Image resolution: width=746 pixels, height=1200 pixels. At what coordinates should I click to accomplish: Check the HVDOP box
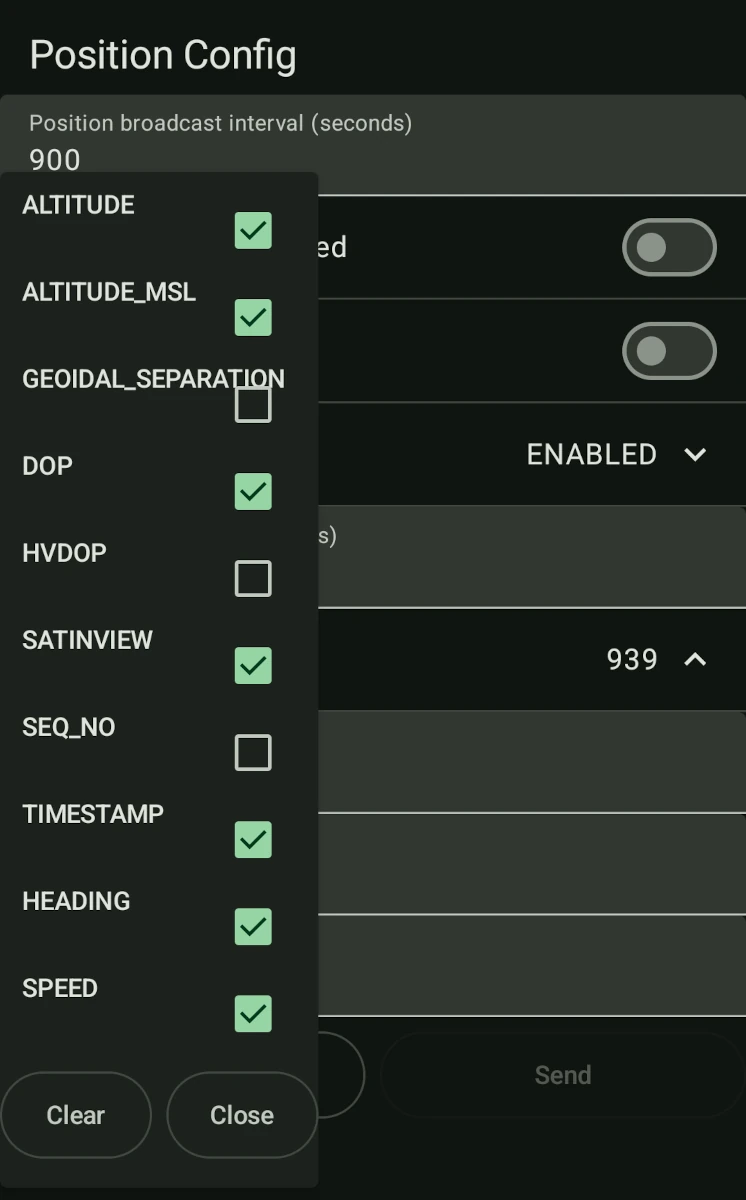(253, 578)
